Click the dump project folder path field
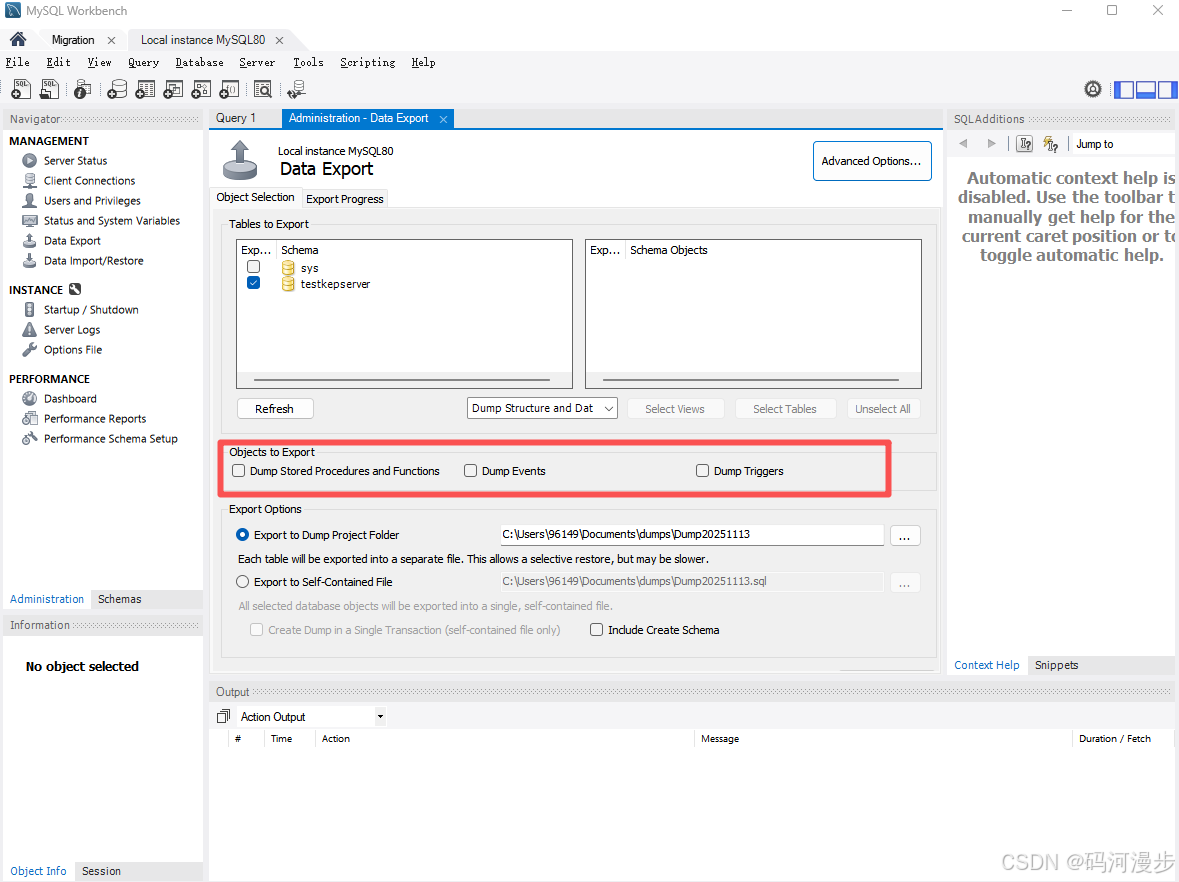This screenshot has width=1179, height=882. point(692,535)
